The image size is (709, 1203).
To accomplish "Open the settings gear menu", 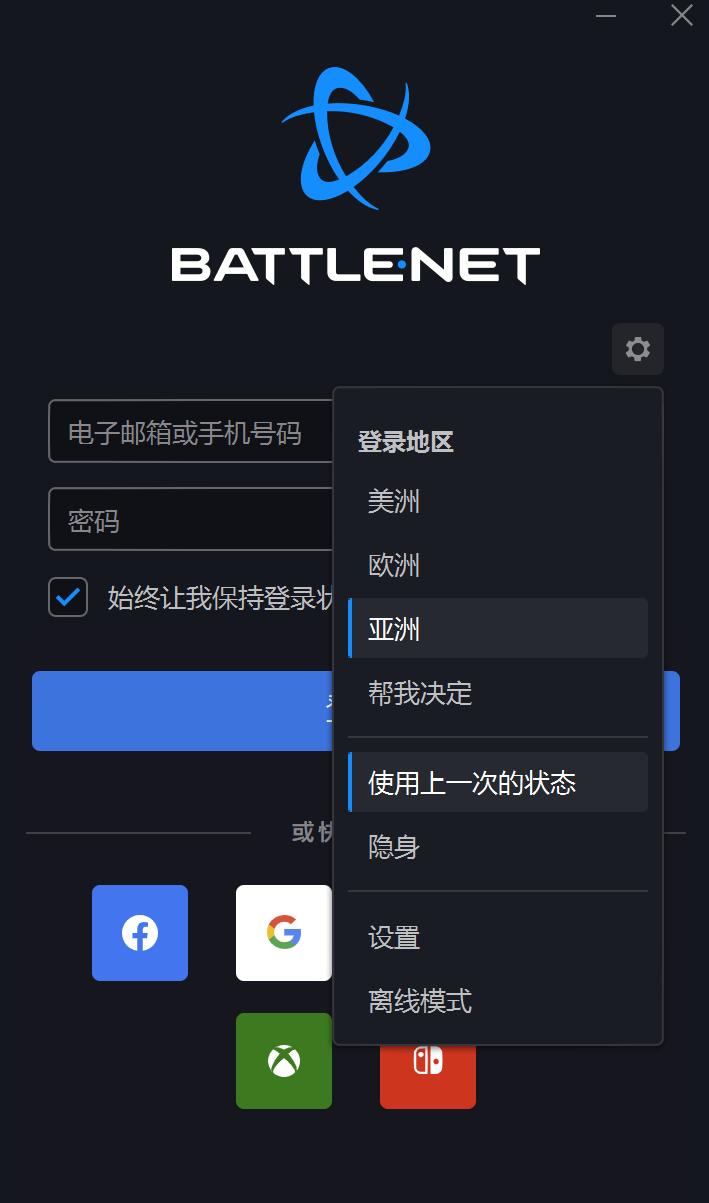I will point(637,349).
